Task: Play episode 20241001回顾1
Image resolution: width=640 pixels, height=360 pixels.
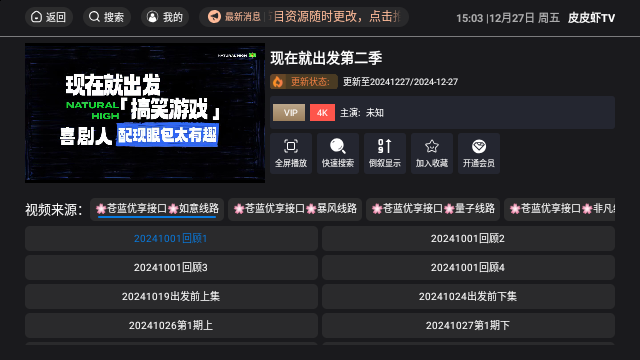Action: click(171, 238)
